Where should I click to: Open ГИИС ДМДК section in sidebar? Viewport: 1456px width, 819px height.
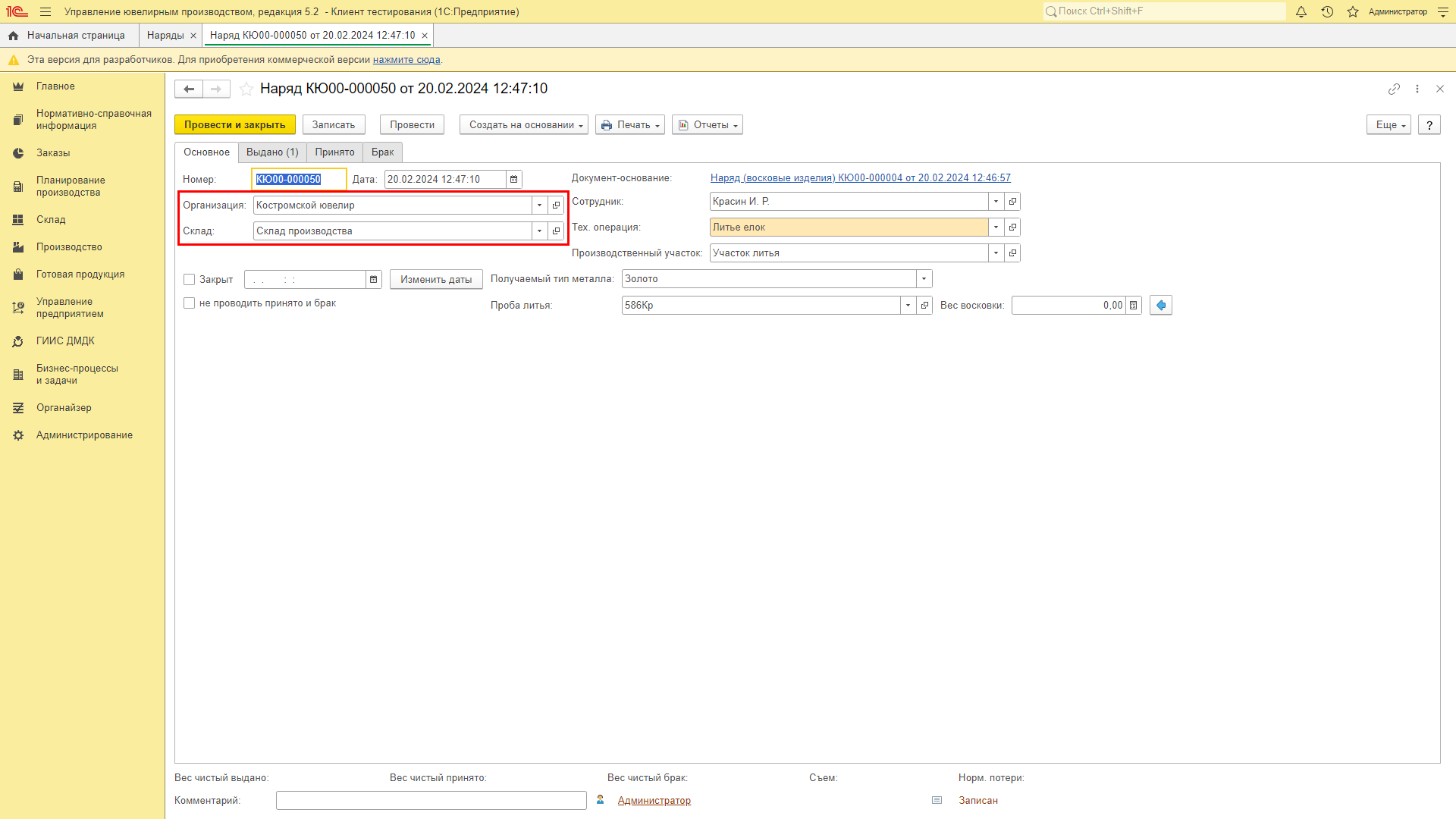coord(65,341)
